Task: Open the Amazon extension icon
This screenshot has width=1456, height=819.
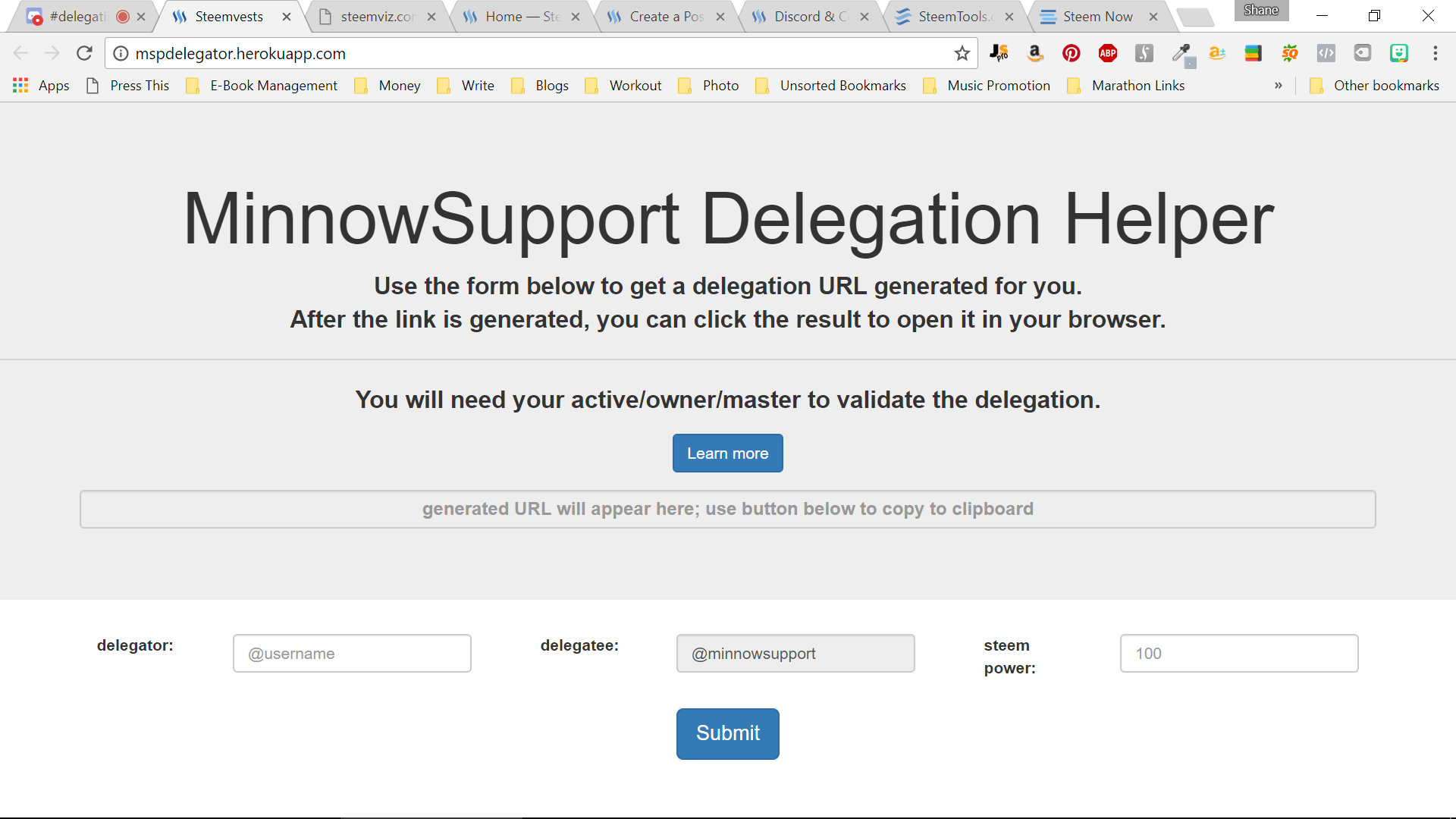Action: click(x=1035, y=53)
